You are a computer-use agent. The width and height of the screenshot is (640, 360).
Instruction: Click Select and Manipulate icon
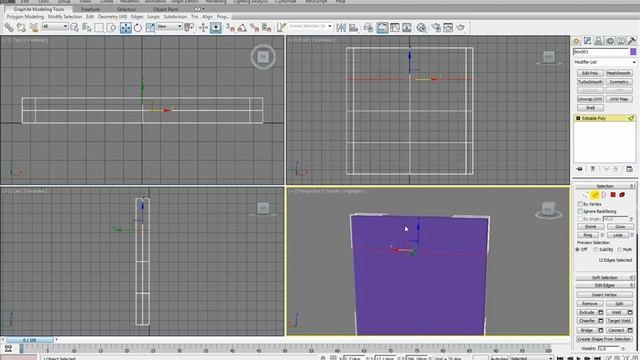[x=203, y=27]
